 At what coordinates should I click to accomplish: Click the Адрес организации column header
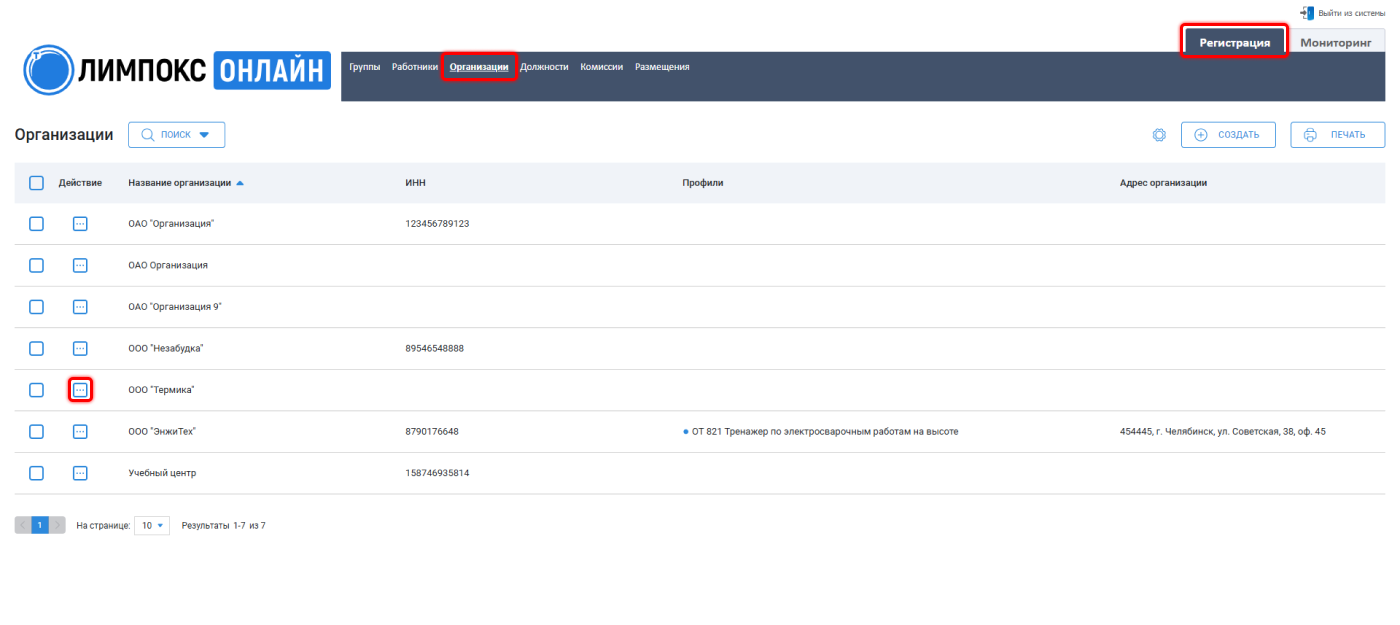coord(1163,183)
